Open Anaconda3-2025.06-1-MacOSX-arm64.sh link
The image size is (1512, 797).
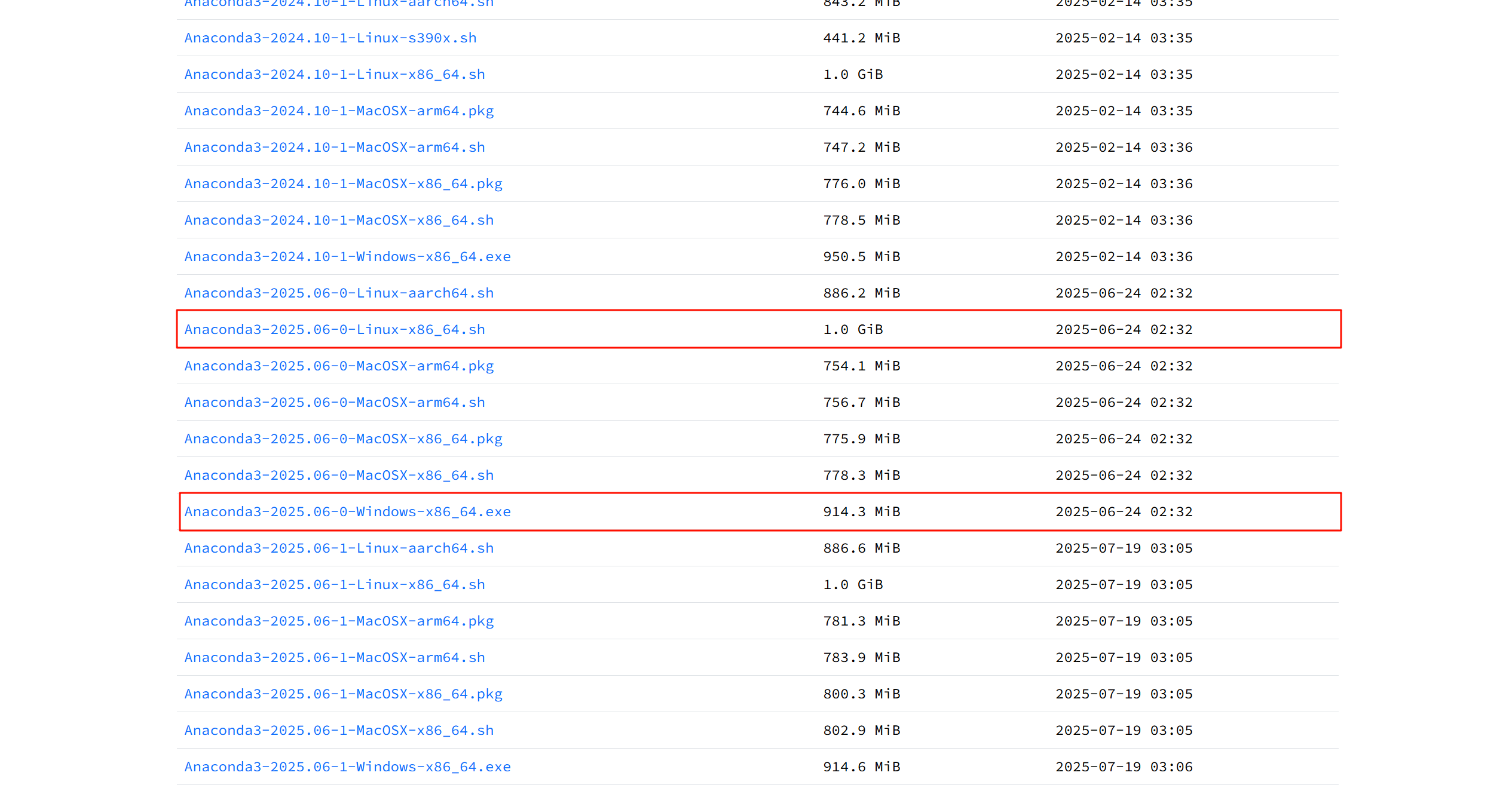pyautogui.click(x=334, y=658)
